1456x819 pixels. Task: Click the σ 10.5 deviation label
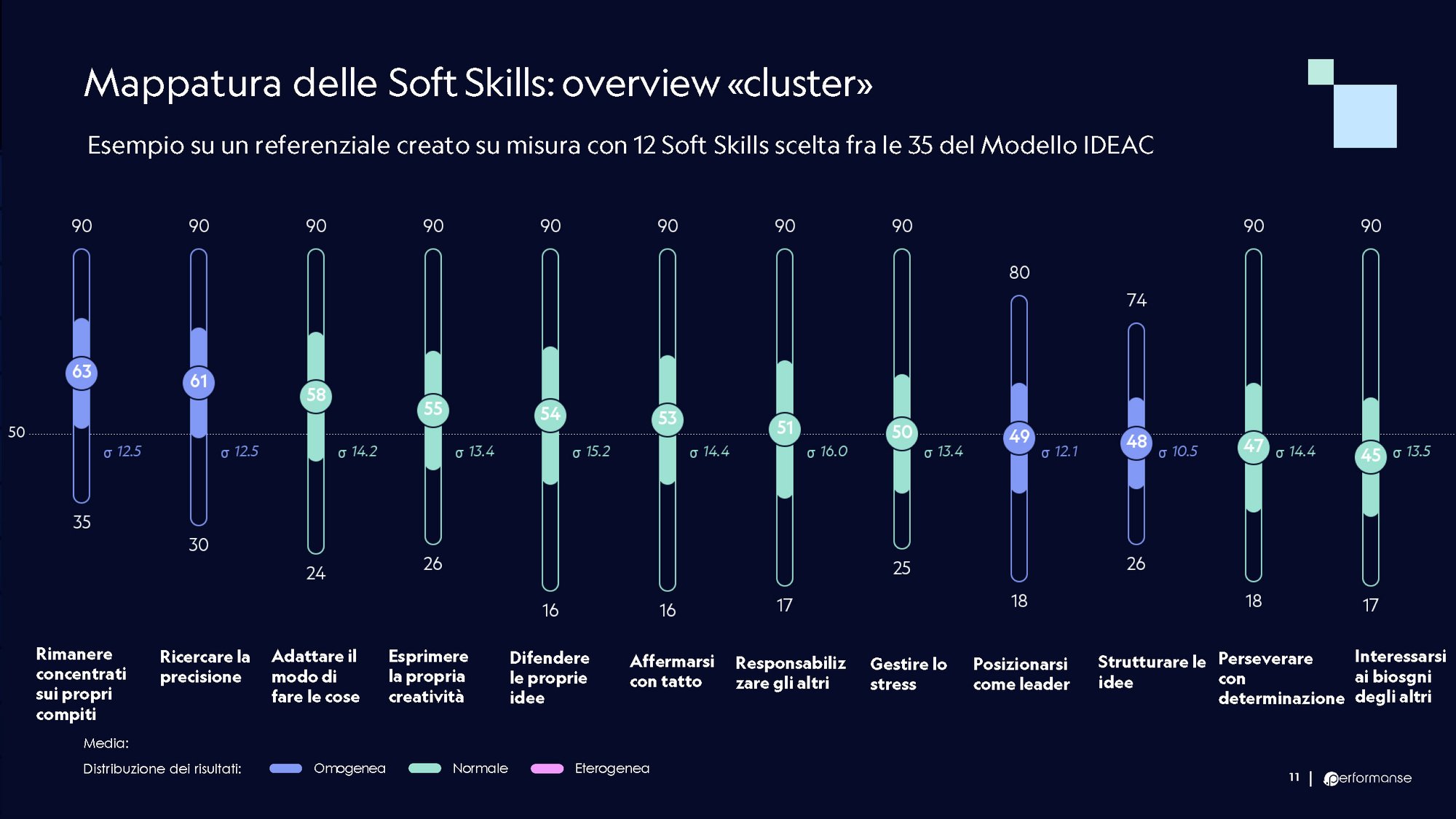click(1178, 451)
